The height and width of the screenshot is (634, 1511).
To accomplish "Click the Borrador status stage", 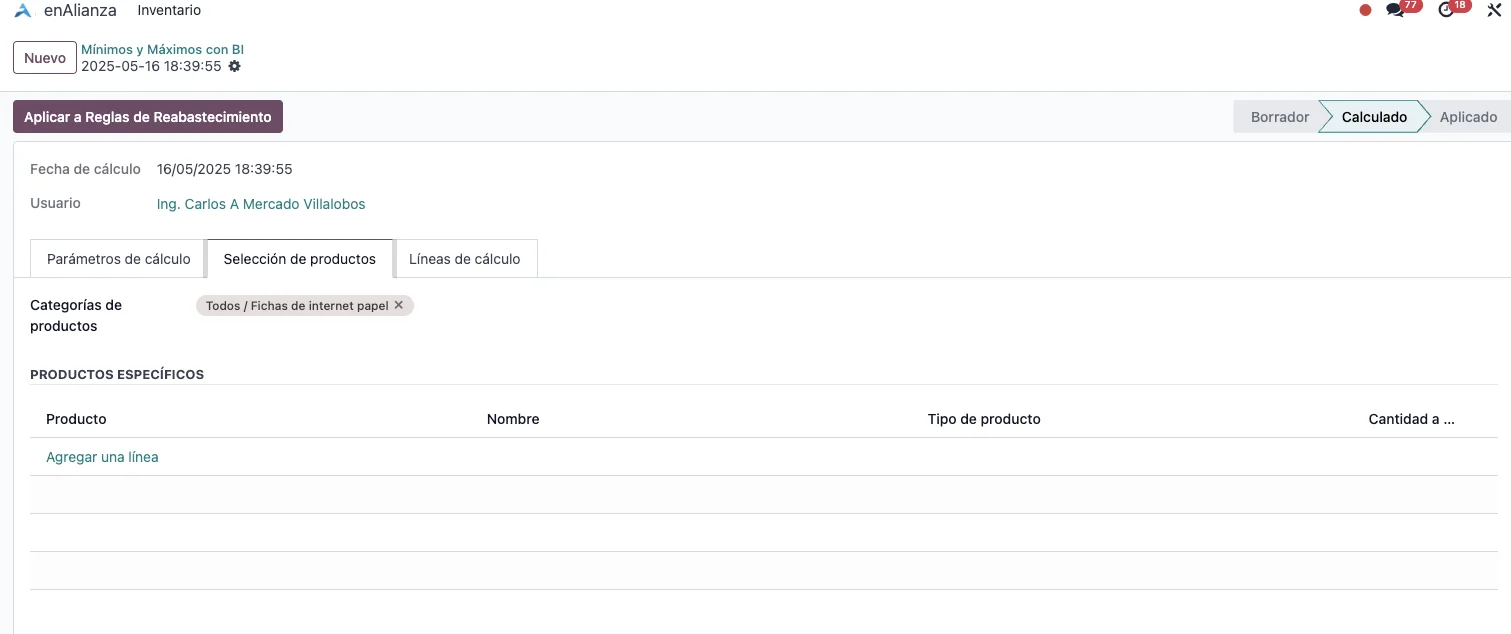I will (1279, 117).
